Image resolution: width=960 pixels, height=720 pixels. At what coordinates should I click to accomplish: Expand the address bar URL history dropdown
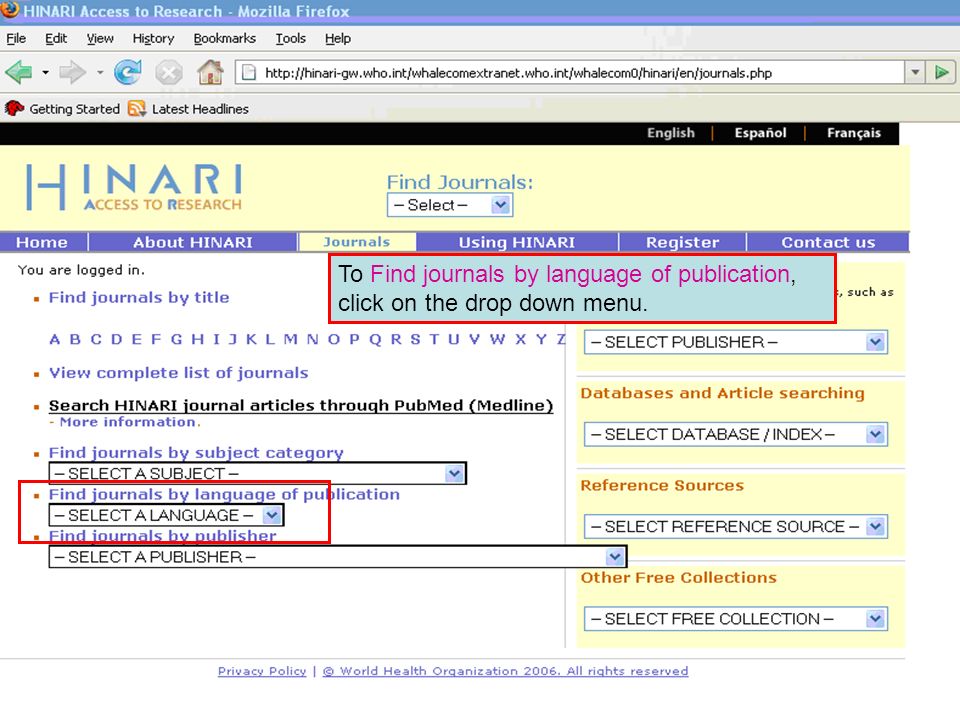click(915, 73)
